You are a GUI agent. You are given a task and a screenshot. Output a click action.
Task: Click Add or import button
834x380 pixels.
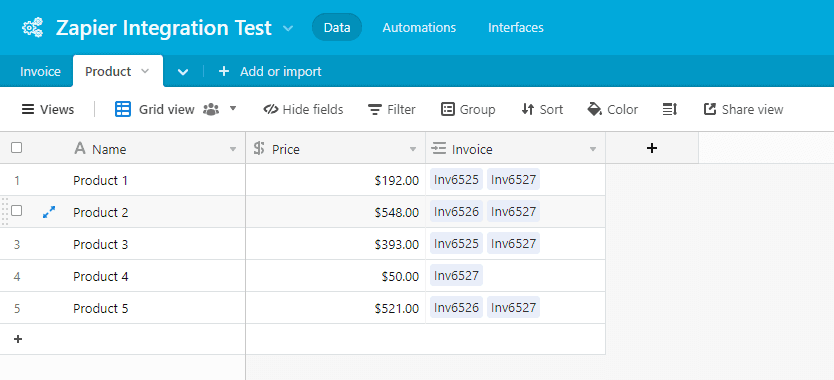[270, 71]
